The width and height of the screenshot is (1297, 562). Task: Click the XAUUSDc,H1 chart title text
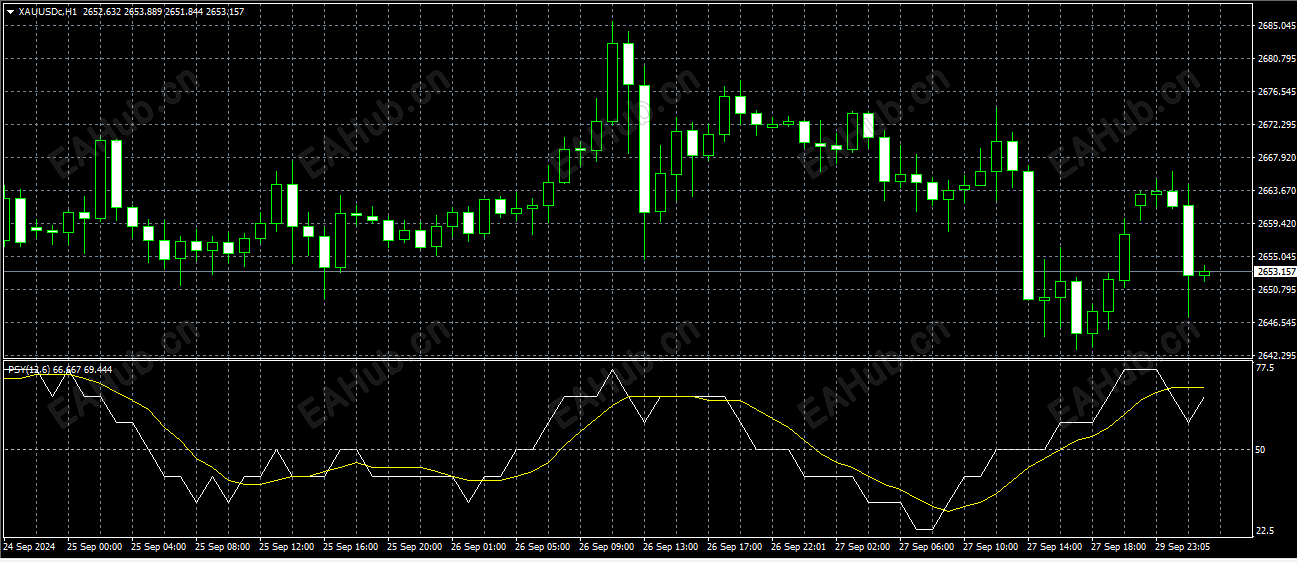48,11
